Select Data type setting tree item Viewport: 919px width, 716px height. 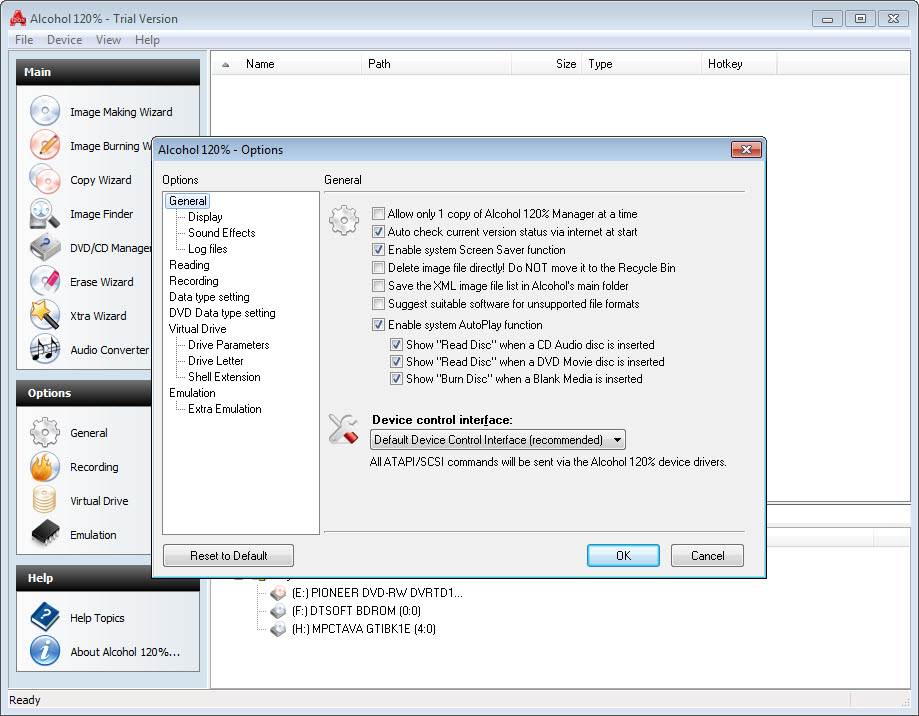pyautogui.click(x=209, y=297)
